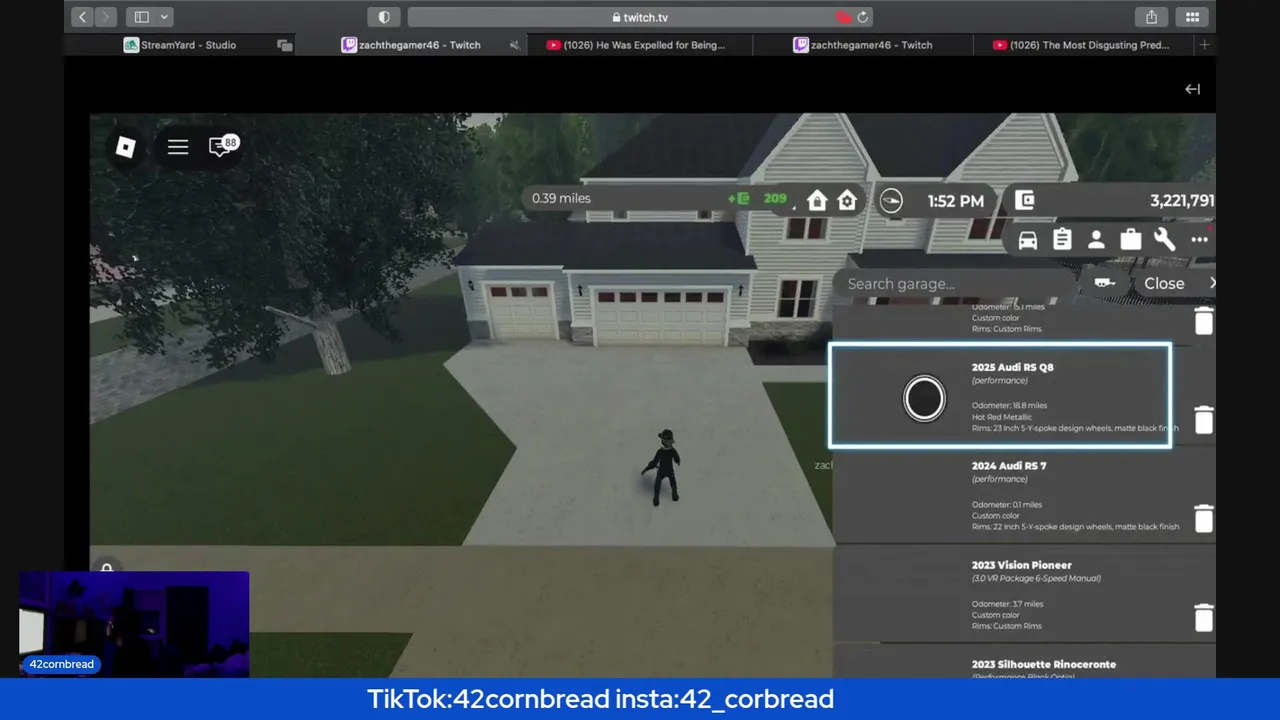The image size is (1280, 720).
Task: Click the lock icon at game's lower left
Action: coord(107,570)
